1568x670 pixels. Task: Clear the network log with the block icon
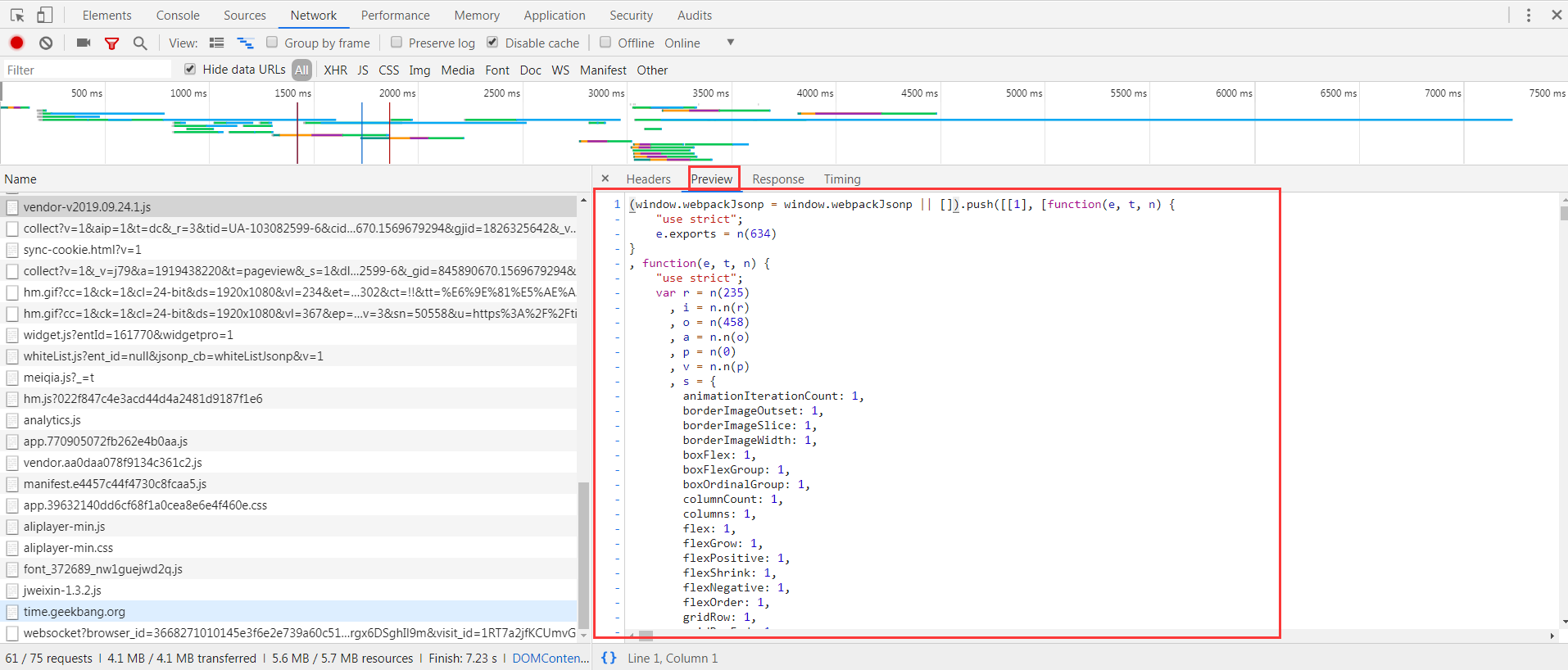(46, 43)
